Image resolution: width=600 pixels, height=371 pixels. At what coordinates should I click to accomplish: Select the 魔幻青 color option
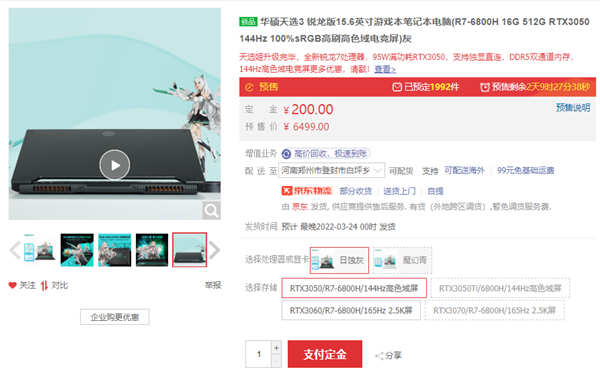[x=403, y=260]
